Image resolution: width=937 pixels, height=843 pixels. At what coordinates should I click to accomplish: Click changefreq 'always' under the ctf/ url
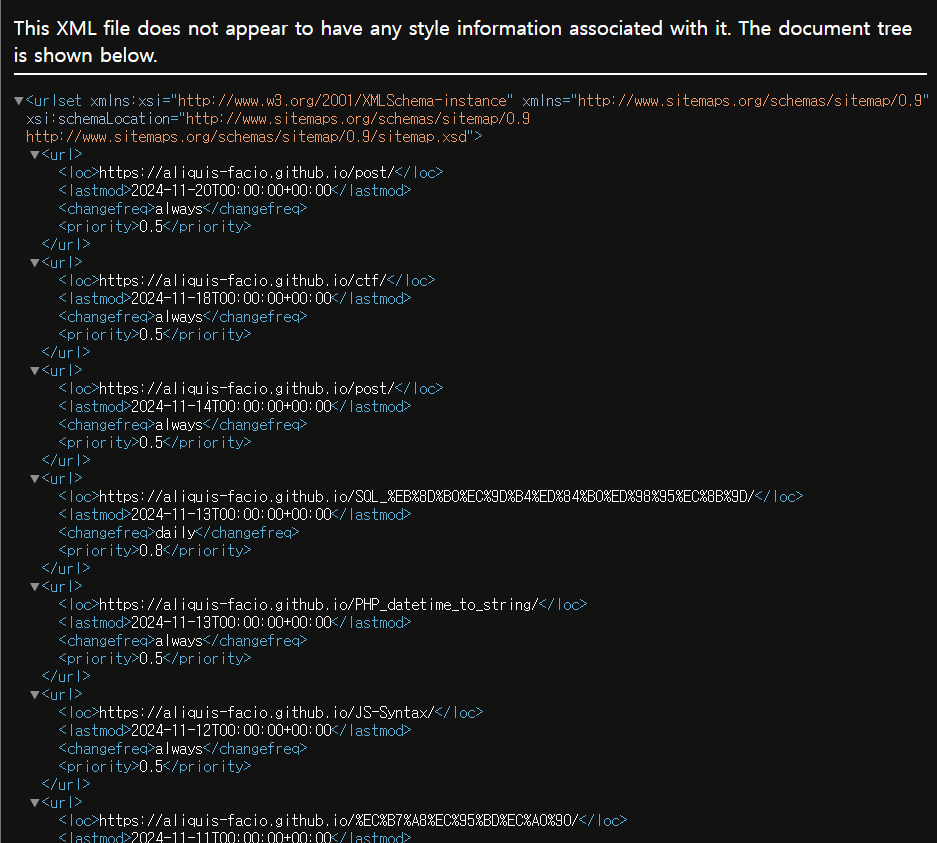[183, 317]
